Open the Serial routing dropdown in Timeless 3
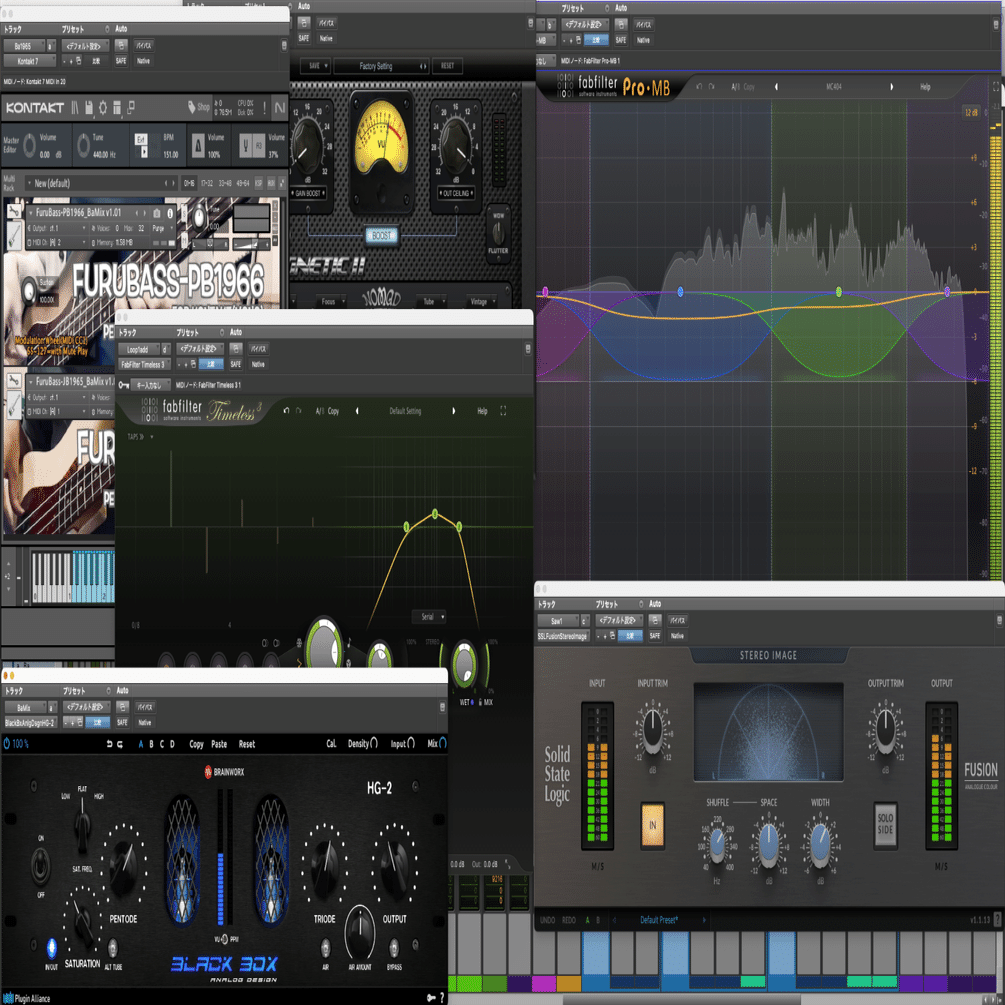Viewport: 1005px width, 1005px height. (x=429, y=617)
